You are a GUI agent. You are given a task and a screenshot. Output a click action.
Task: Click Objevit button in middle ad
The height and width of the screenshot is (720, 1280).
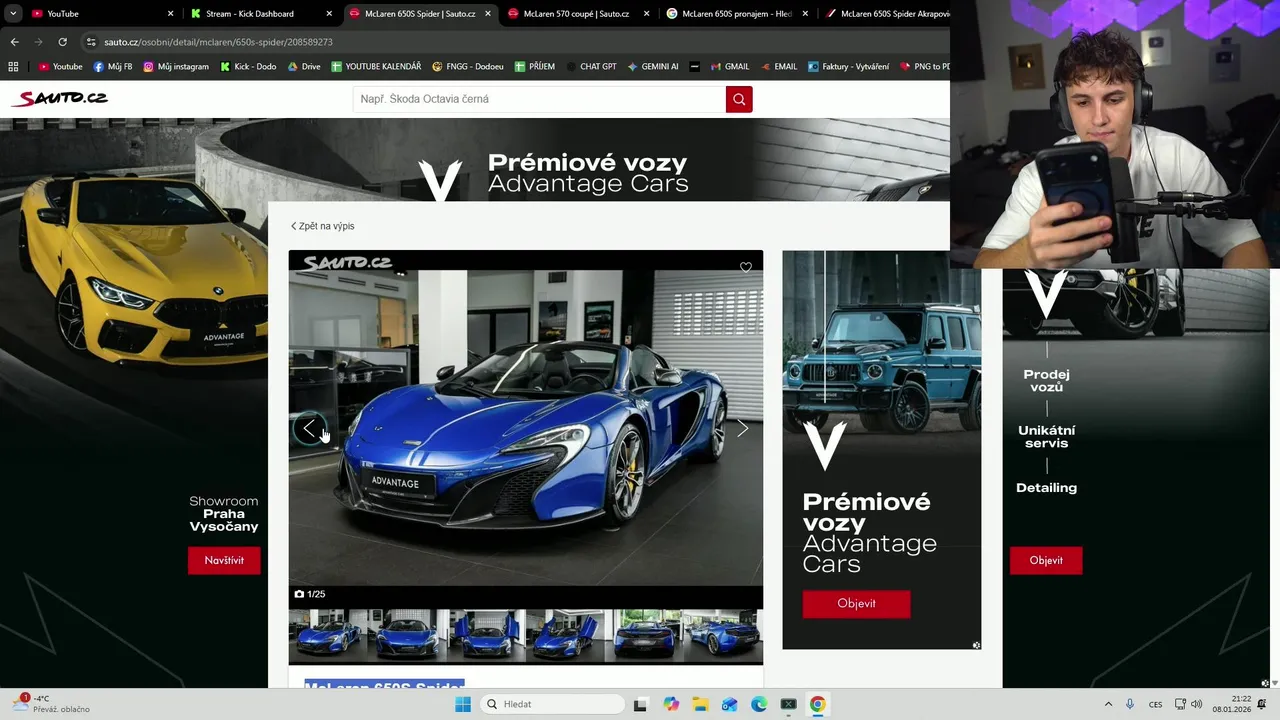pos(856,603)
